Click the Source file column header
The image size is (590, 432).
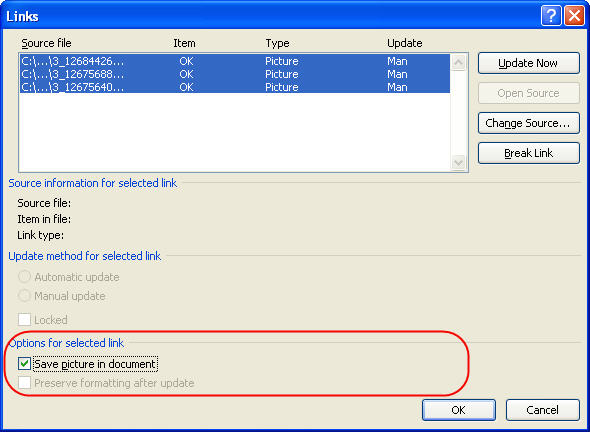46,43
